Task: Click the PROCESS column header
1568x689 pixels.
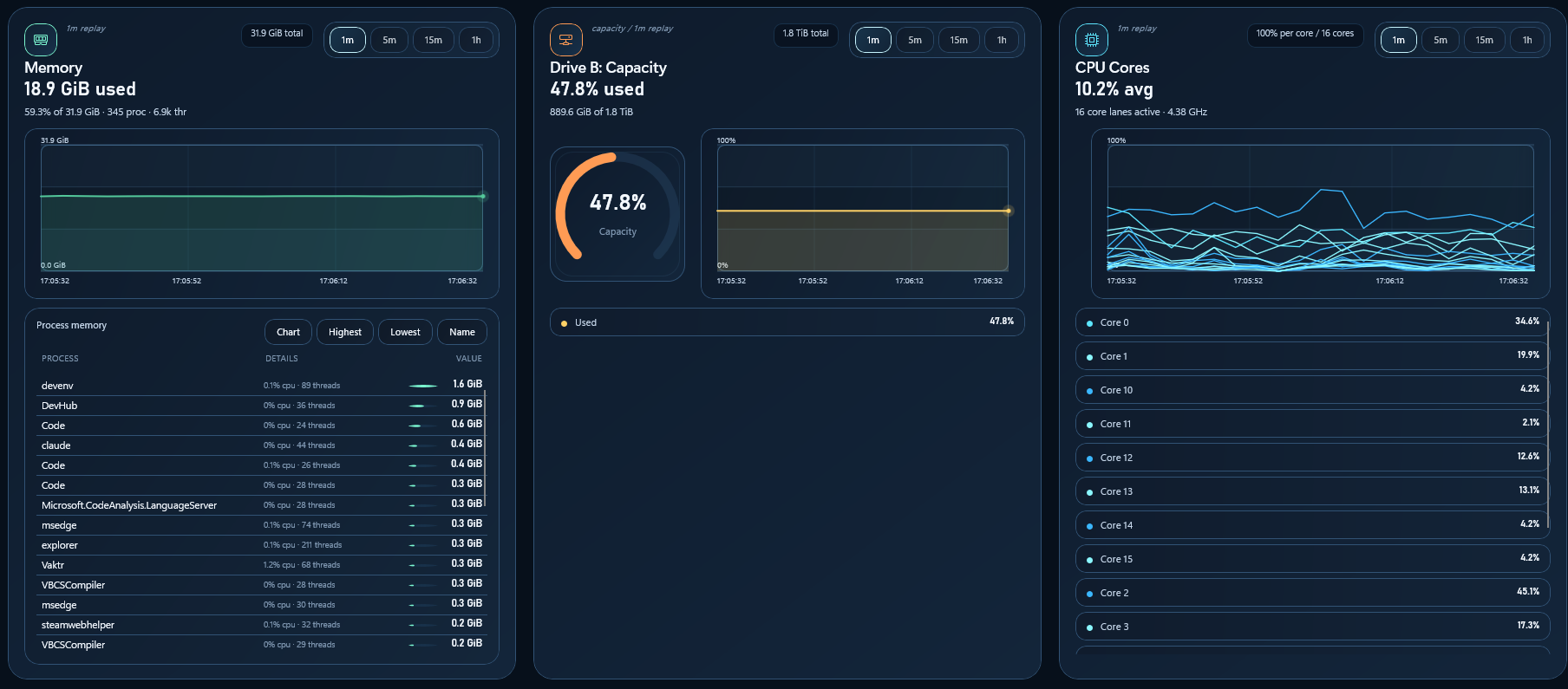Action: tap(60, 358)
